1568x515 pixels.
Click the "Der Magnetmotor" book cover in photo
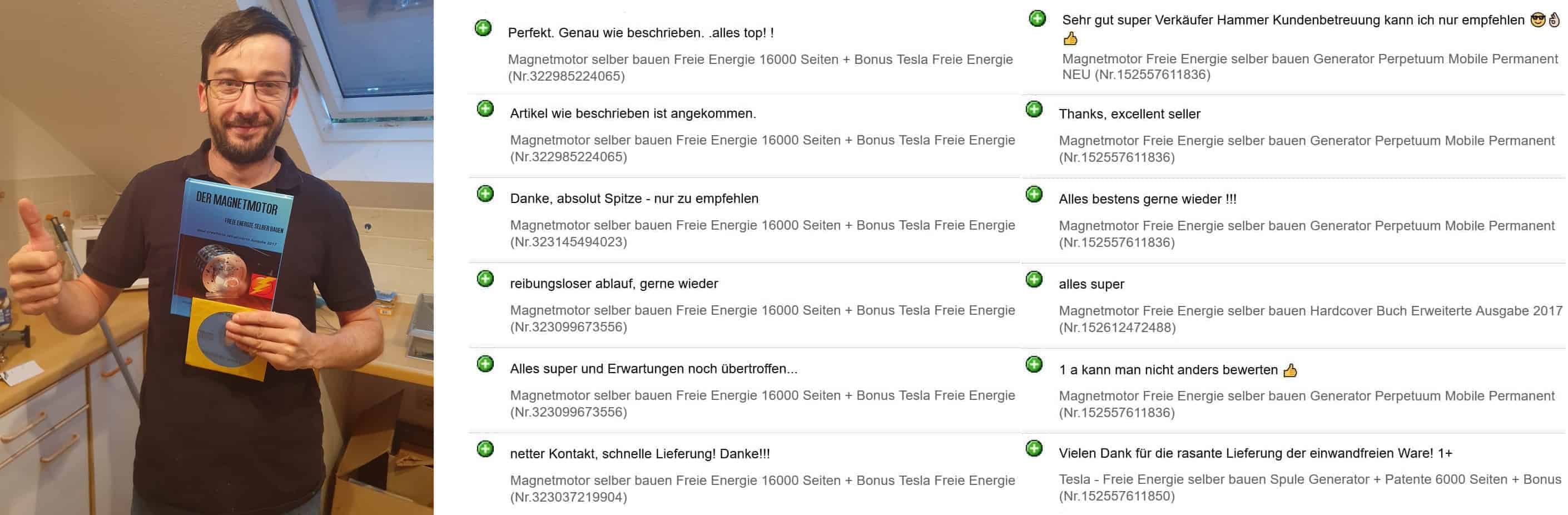[234, 250]
